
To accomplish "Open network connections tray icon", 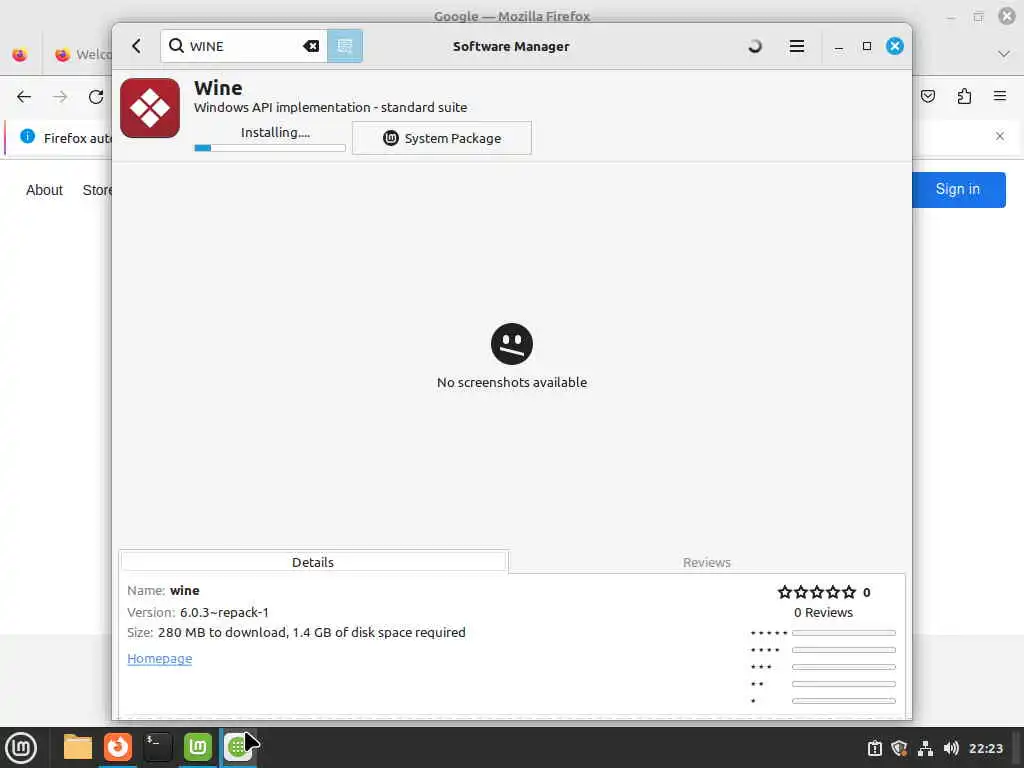I will 925,748.
